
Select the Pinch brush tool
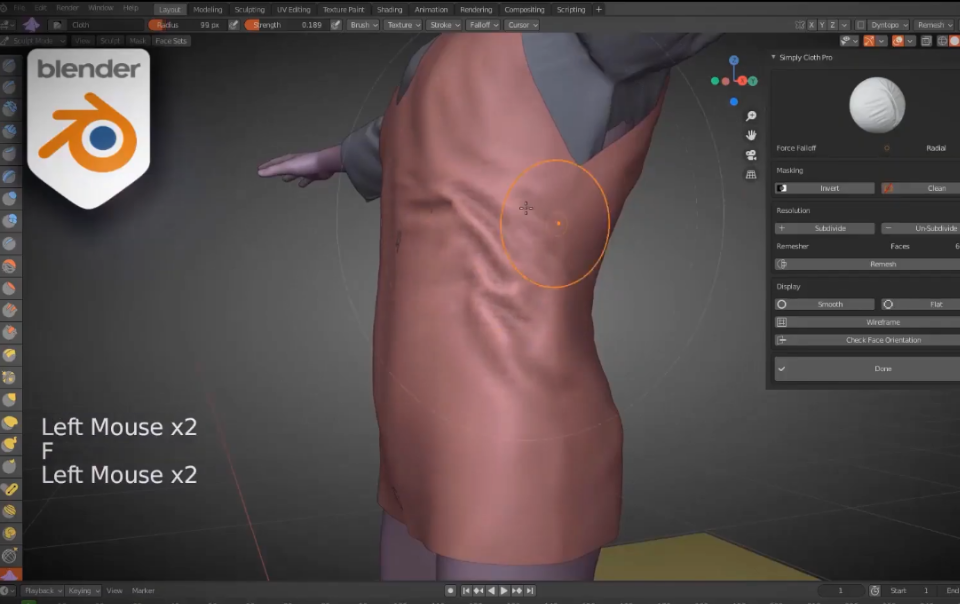click(x=10, y=378)
